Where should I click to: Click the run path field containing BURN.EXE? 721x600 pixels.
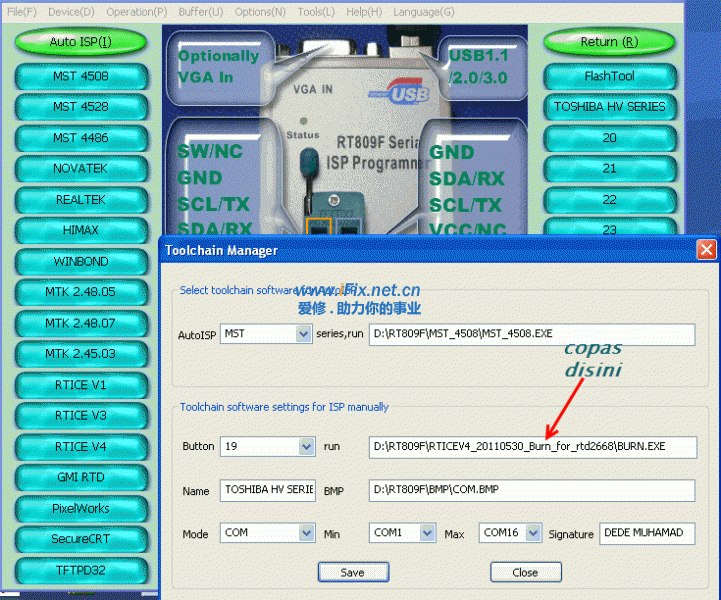click(531, 446)
